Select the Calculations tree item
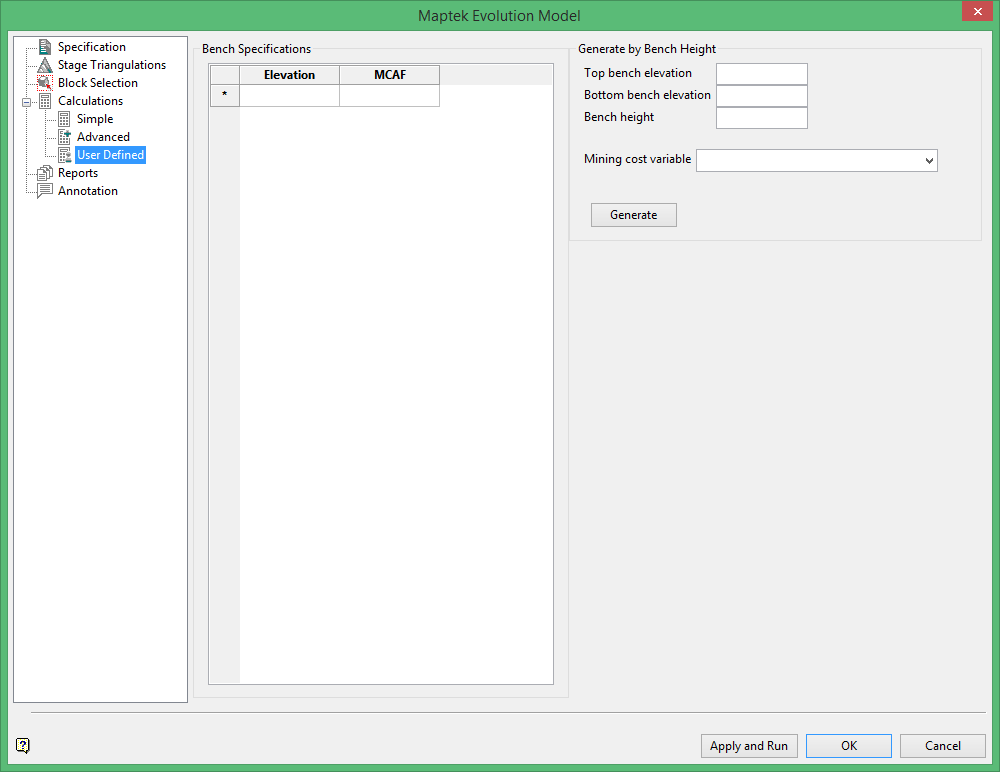1000x772 pixels. pyautogui.click(x=91, y=101)
